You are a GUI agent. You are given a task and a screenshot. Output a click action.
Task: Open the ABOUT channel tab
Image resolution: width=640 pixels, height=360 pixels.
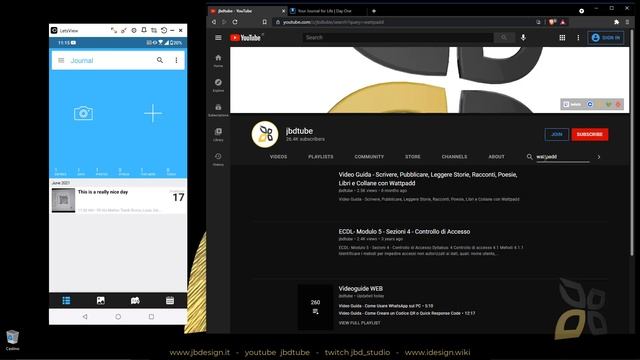(496, 157)
